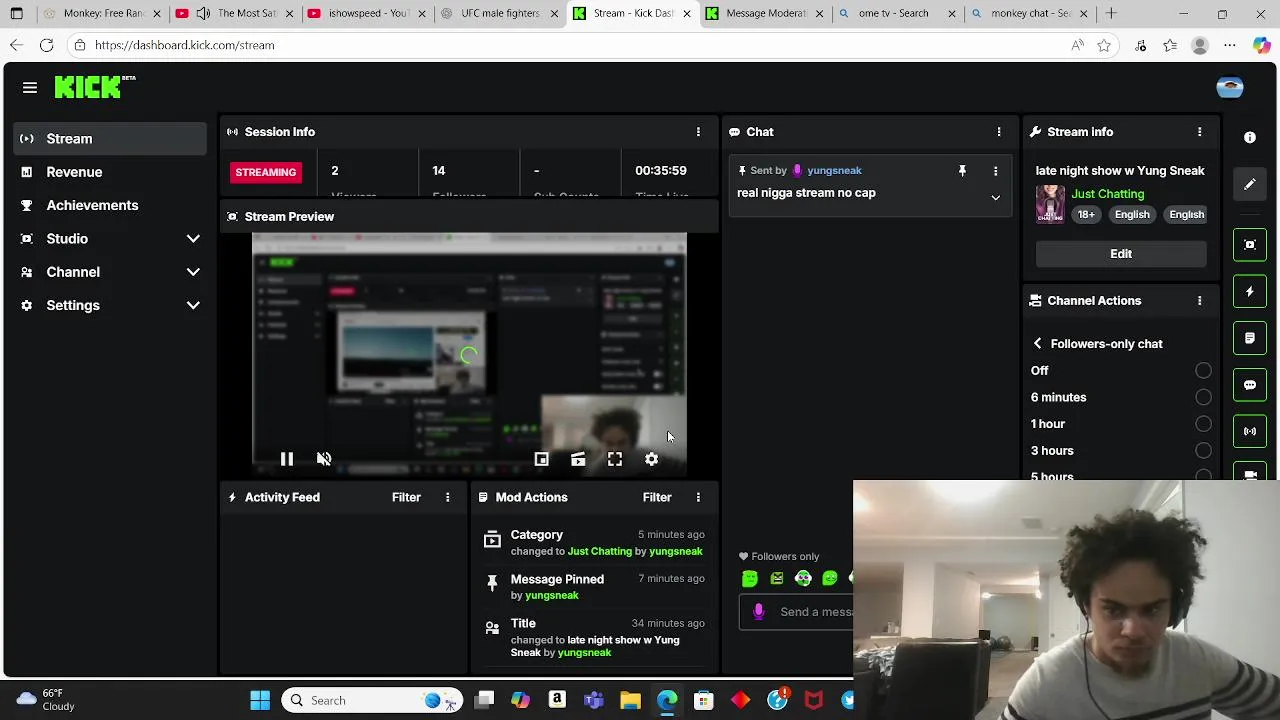Click yungsneak link in the Title mod action

click(x=584, y=653)
